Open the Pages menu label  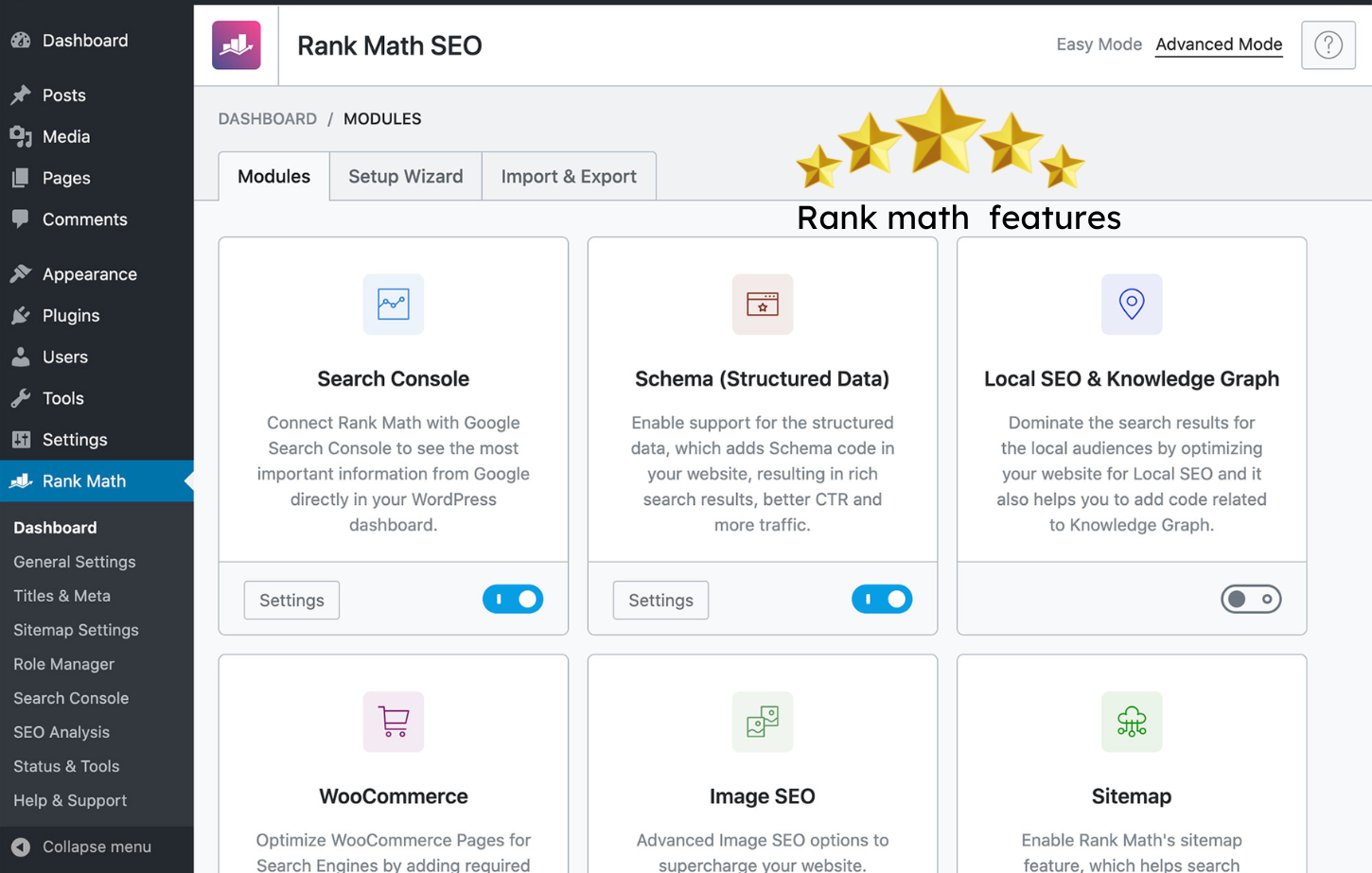click(66, 178)
